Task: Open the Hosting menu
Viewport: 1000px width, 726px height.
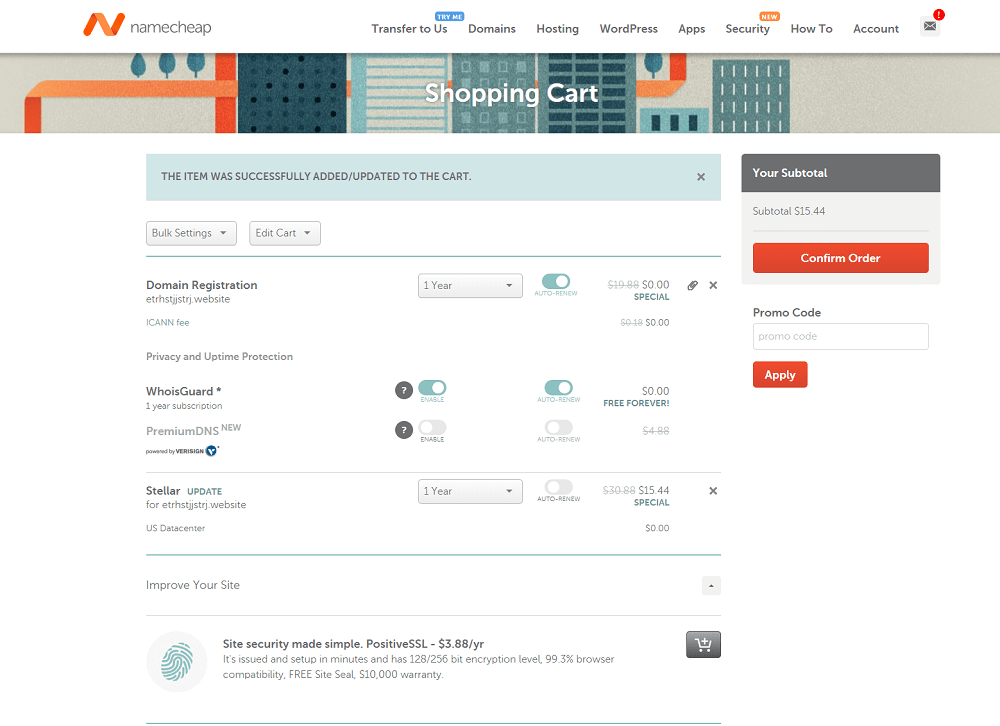Action: 557,29
